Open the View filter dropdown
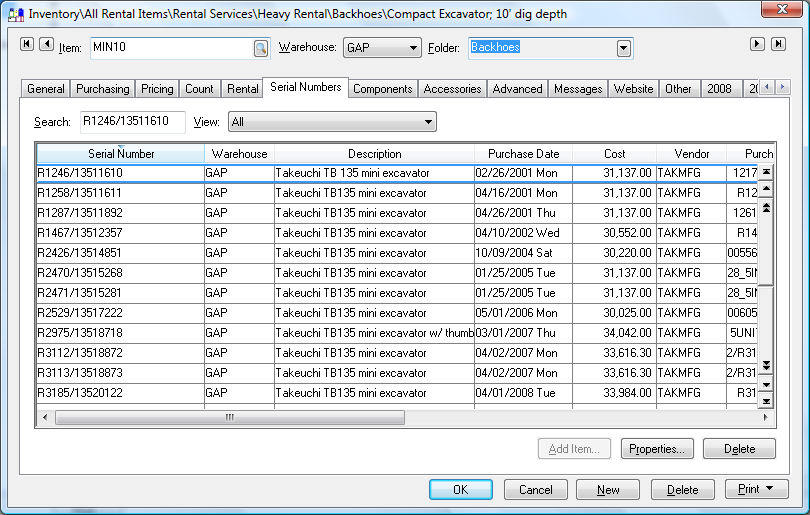The image size is (810, 515). pyautogui.click(x=428, y=122)
